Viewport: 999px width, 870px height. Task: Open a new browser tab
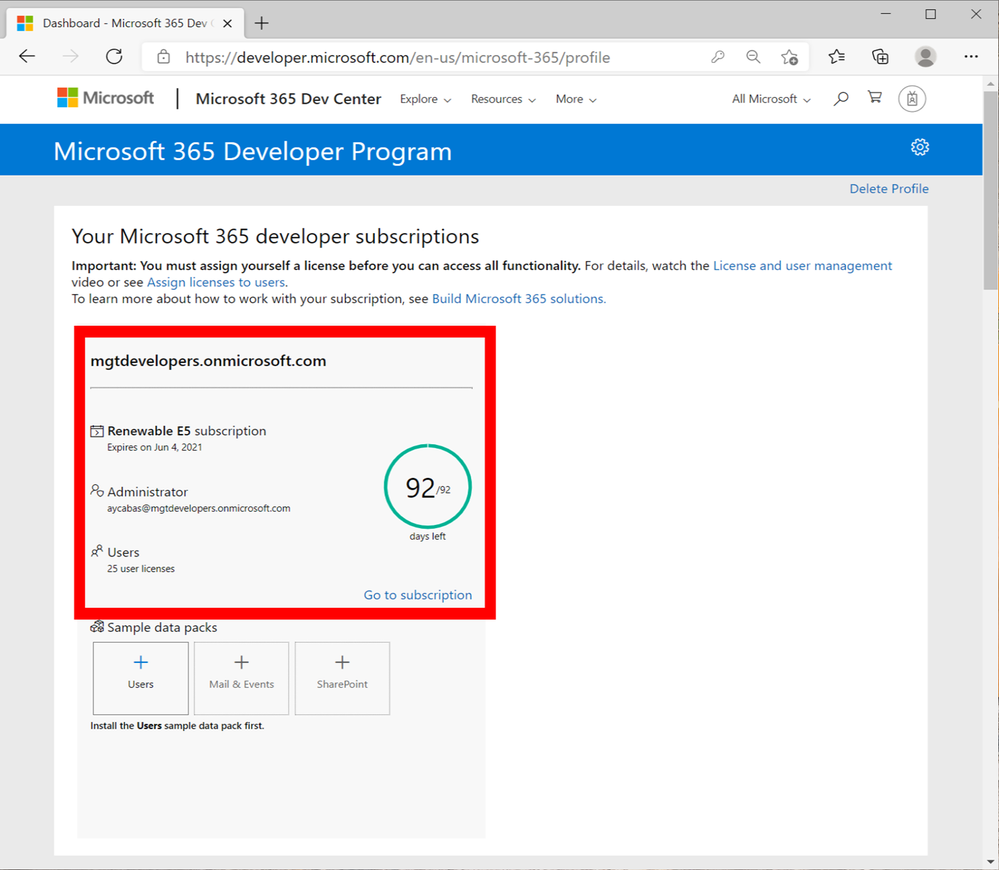[261, 24]
